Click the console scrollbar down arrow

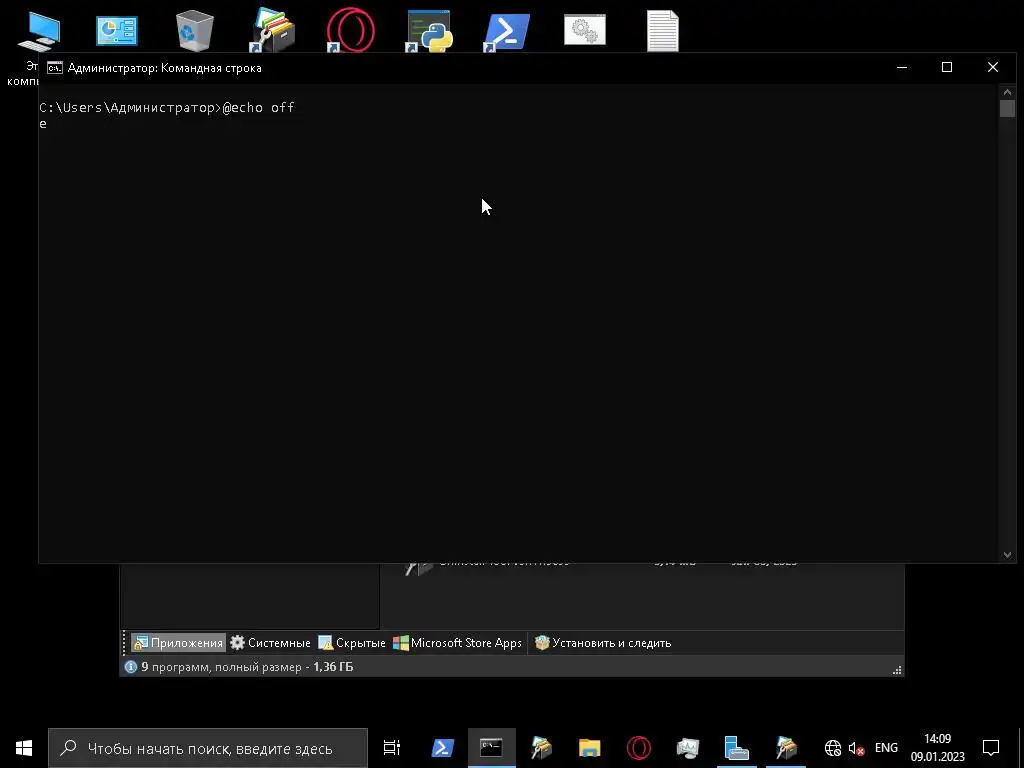[x=1007, y=555]
